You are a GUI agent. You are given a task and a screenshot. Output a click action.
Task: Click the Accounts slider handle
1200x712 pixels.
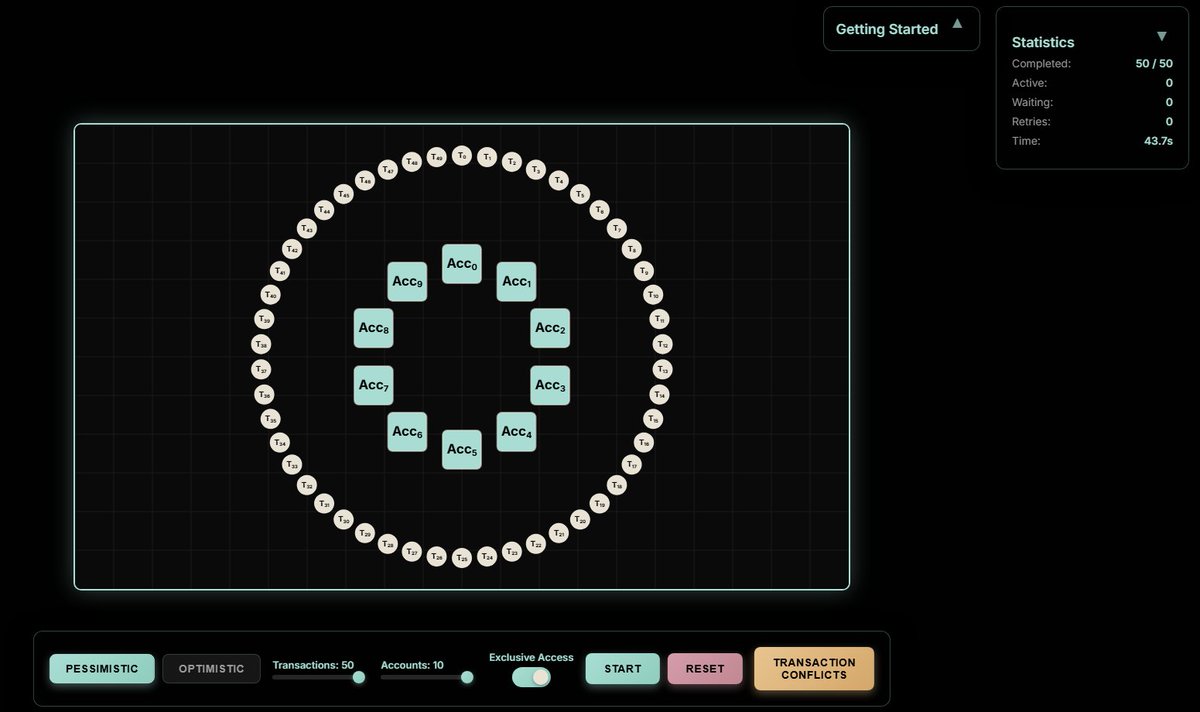click(467, 677)
